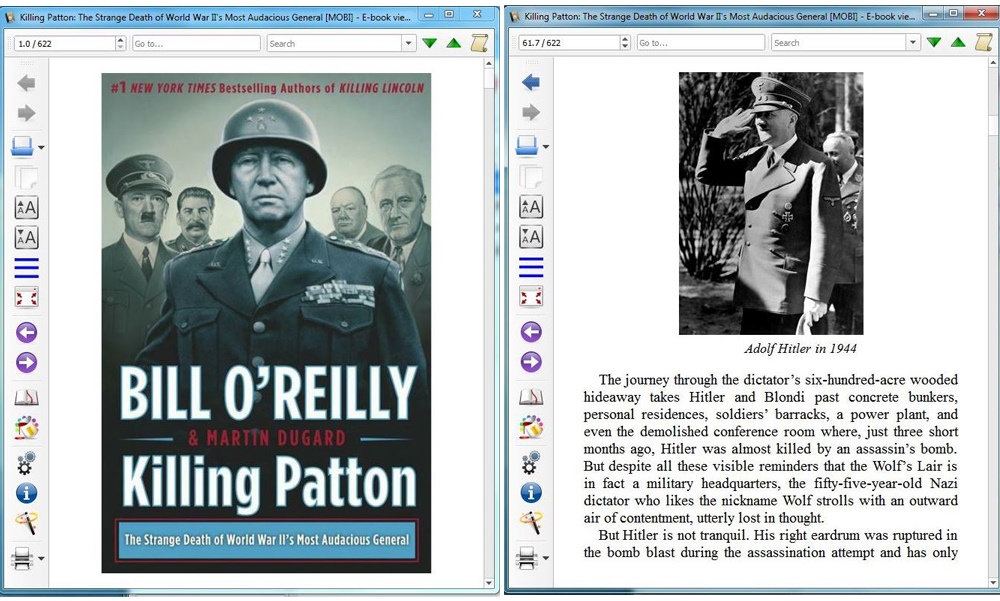This screenshot has width=1000, height=601.
Task: Expand the open-book icon dropdown arrow in the right window
Action: pos(546,147)
